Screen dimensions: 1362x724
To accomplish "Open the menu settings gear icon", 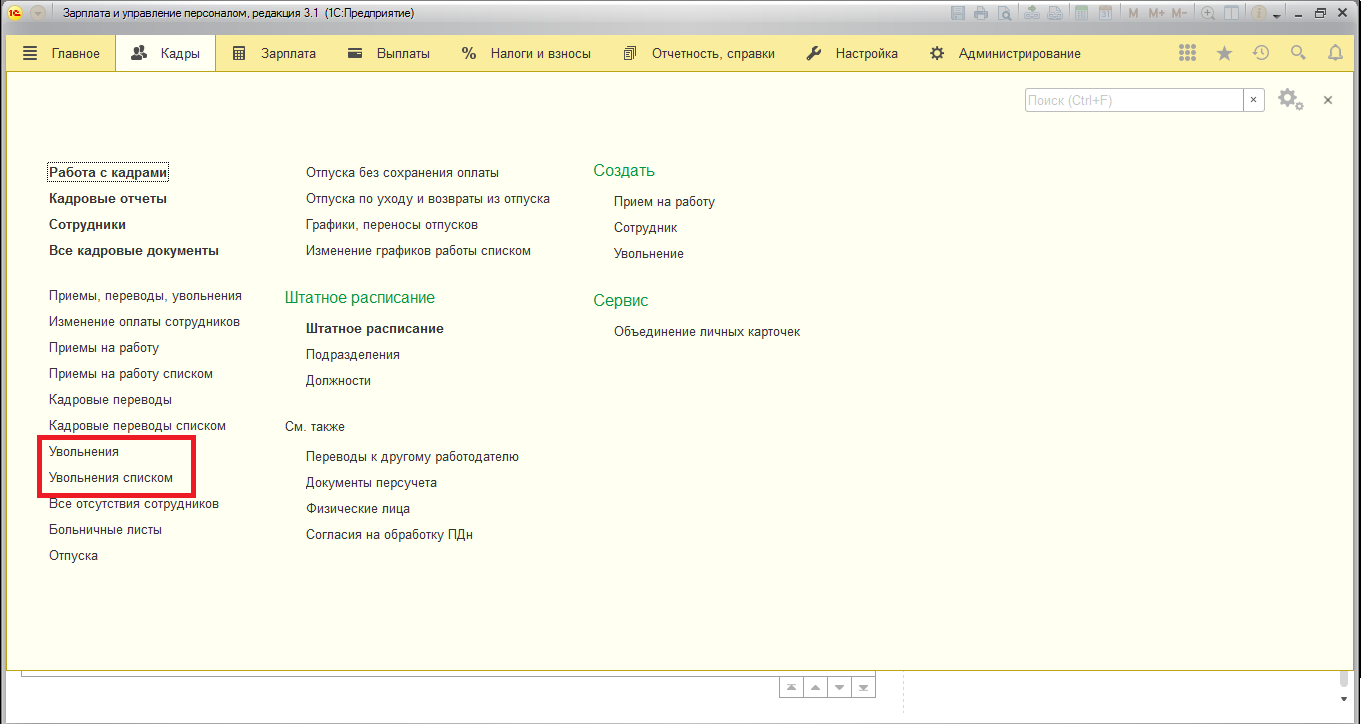I will pyautogui.click(x=1290, y=100).
